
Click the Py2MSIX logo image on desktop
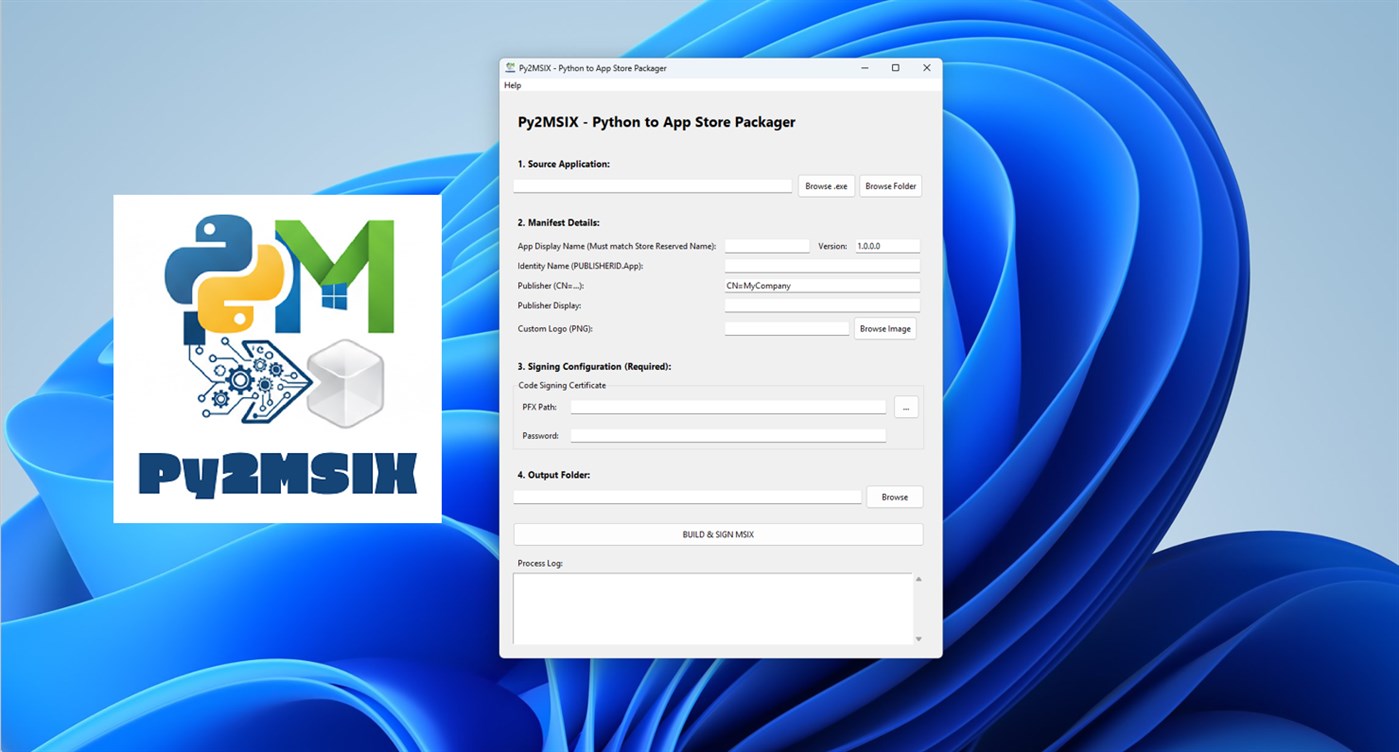pos(277,358)
